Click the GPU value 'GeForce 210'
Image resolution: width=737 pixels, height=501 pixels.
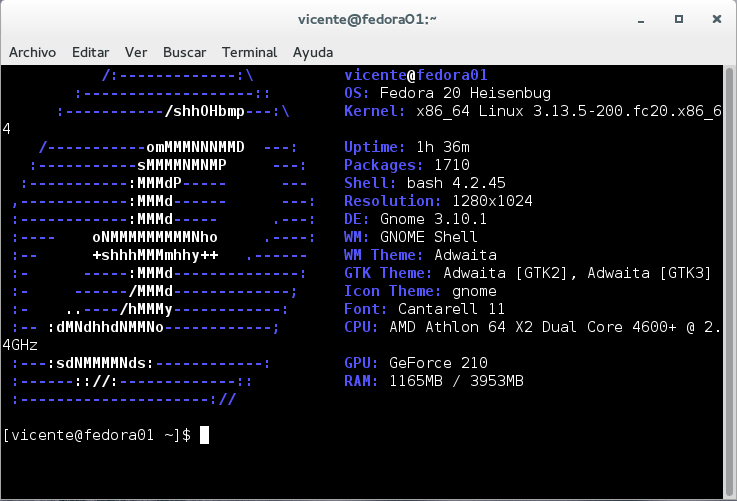click(438, 363)
